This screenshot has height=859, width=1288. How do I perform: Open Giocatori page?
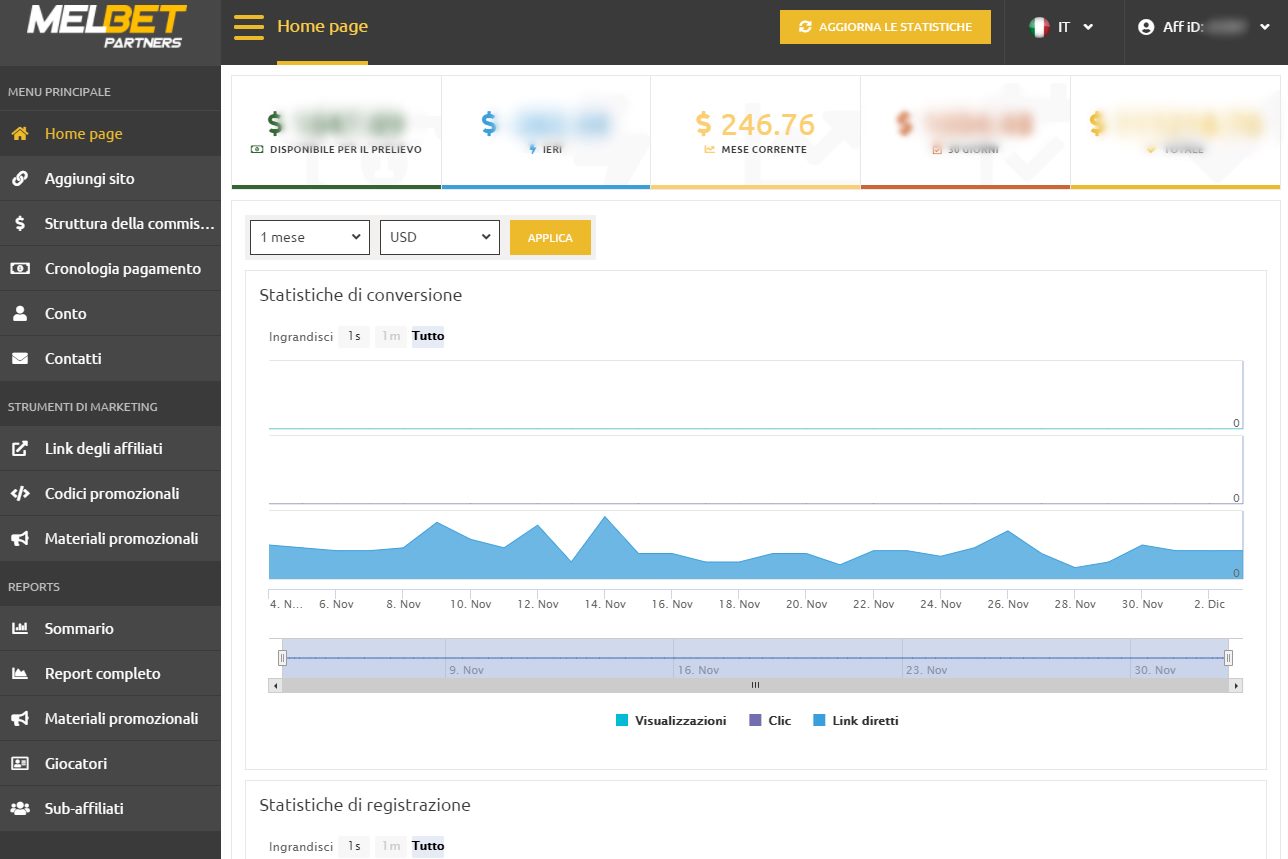tap(110, 763)
